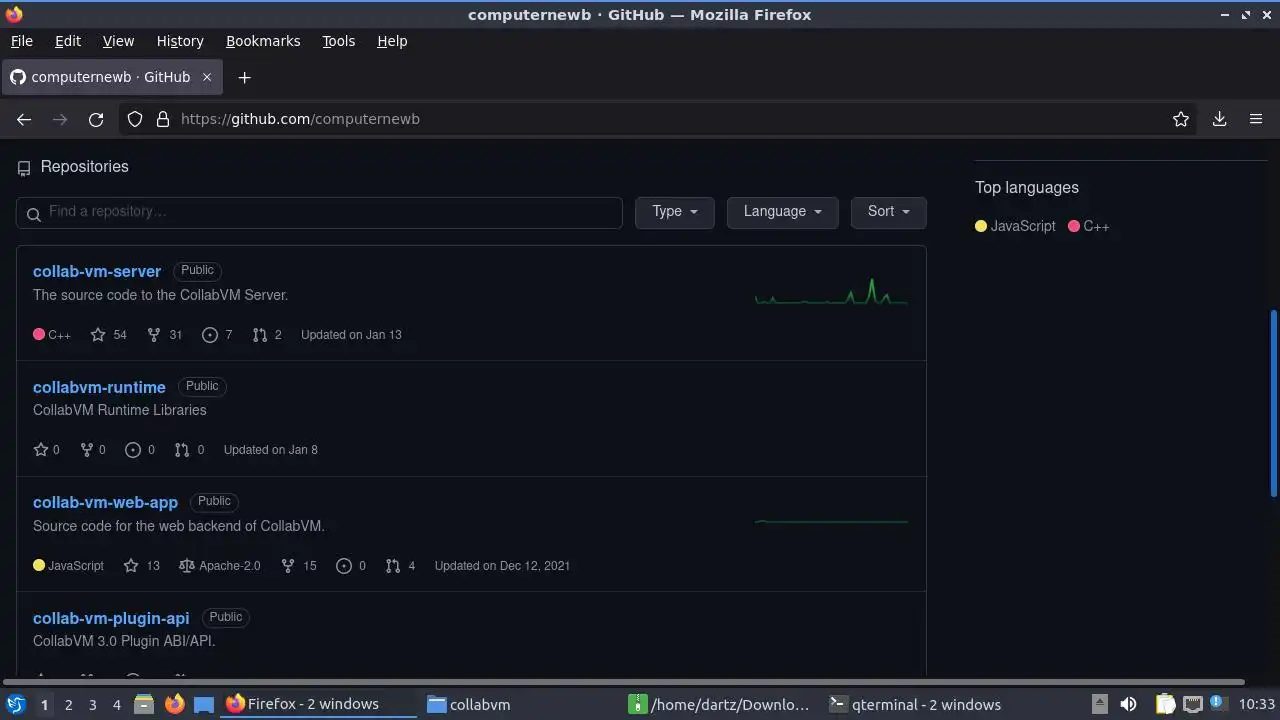Bookmark this page with the star

click(1181, 119)
